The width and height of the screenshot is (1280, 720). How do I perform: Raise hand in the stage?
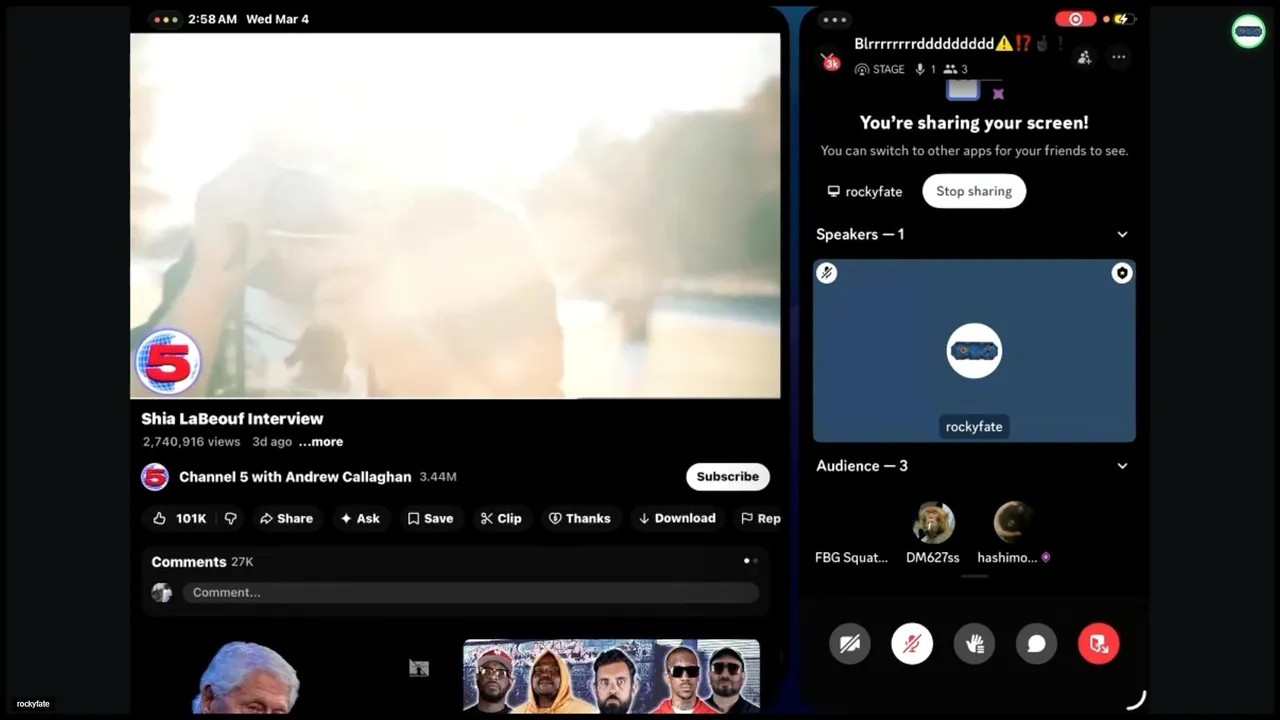[x=975, y=644]
